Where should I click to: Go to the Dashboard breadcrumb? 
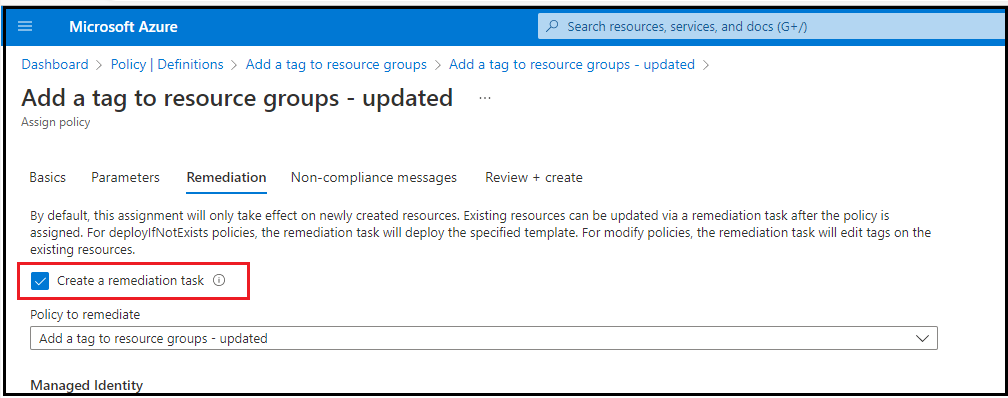click(x=55, y=64)
